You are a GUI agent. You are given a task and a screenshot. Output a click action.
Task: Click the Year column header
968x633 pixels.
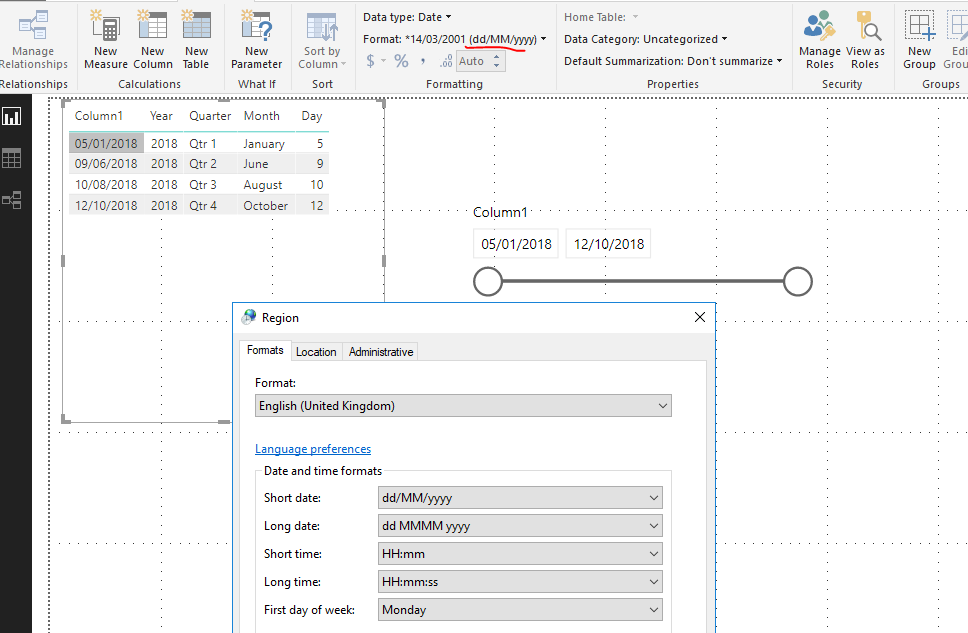161,116
